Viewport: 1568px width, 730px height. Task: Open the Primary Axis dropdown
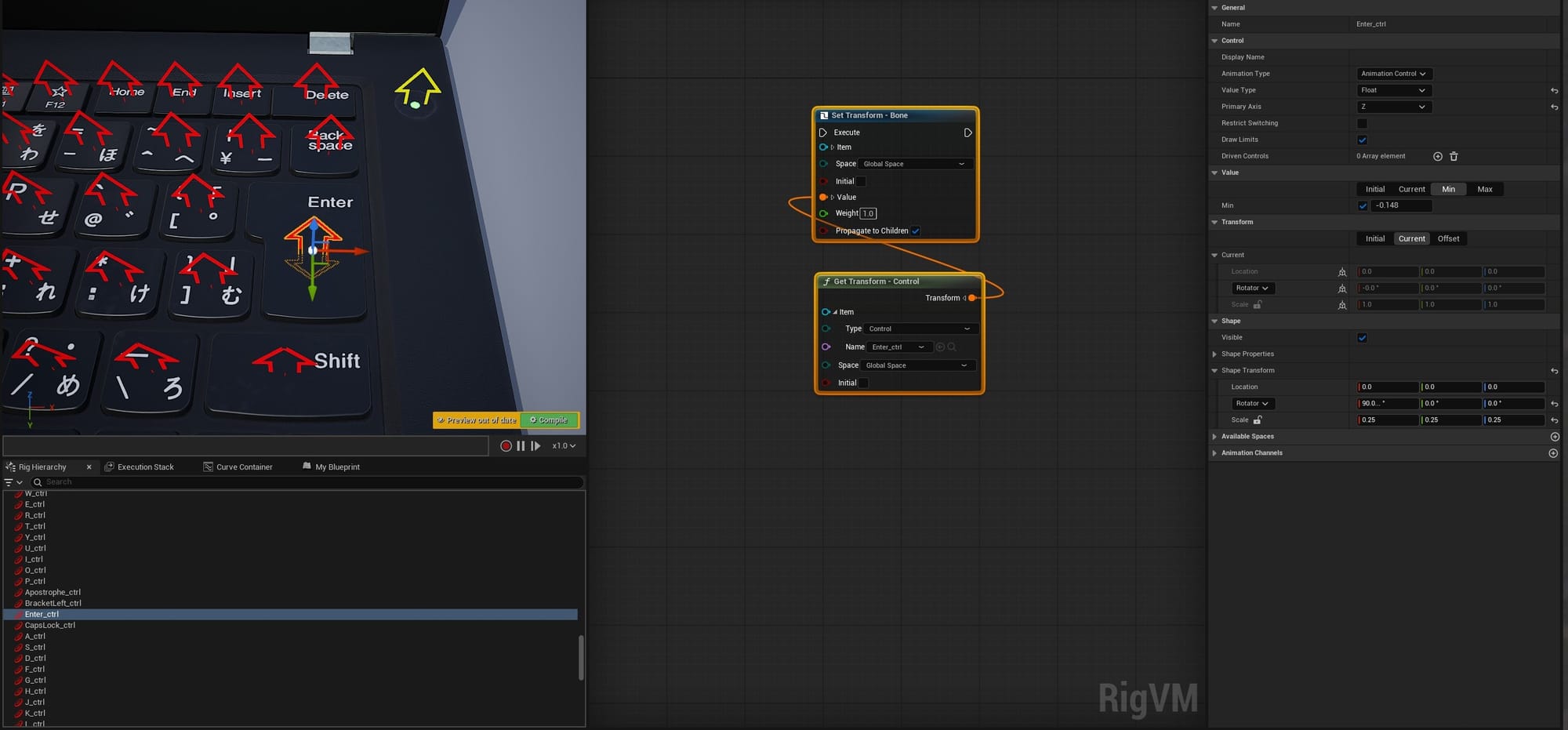pos(1393,107)
